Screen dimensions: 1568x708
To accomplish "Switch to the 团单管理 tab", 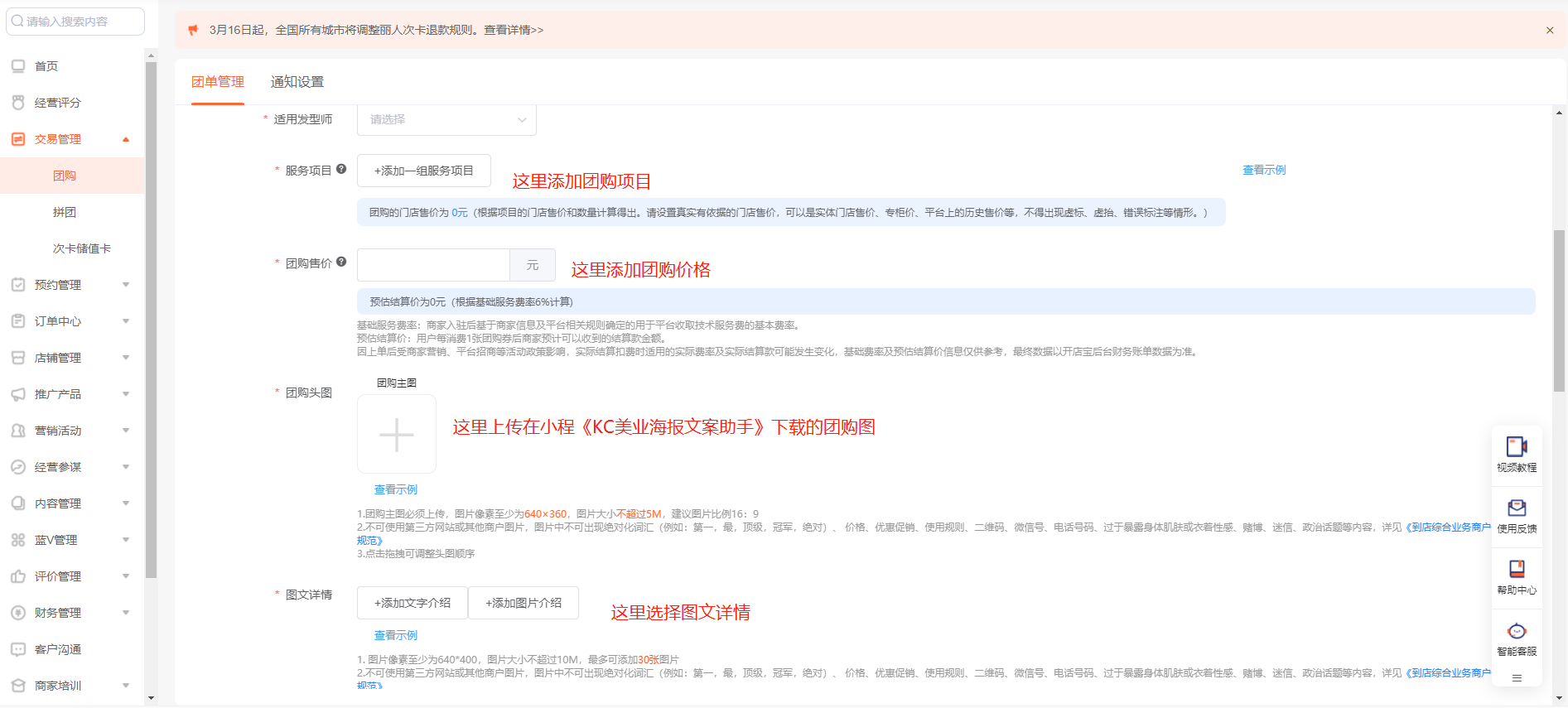I will click(x=218, y=82).
